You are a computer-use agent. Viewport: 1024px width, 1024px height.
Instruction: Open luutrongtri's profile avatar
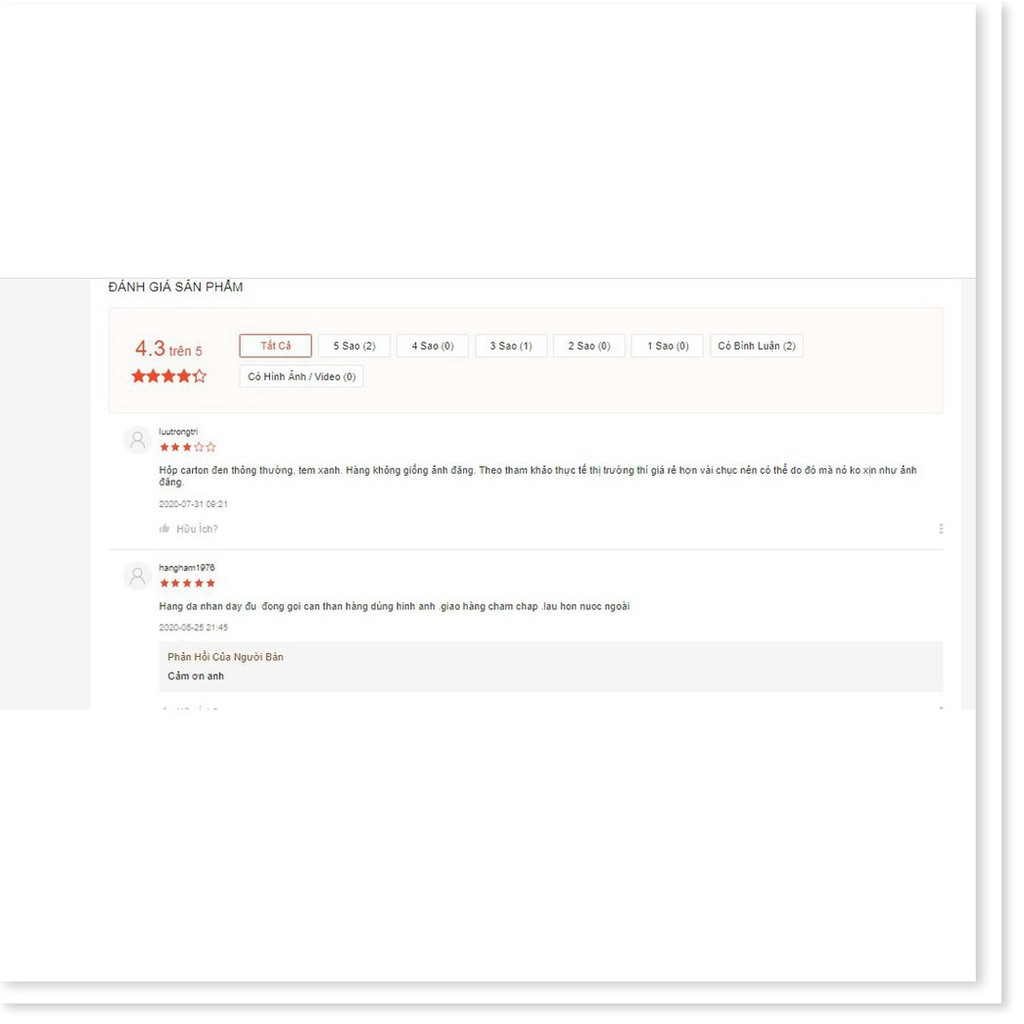coord(138,440)
